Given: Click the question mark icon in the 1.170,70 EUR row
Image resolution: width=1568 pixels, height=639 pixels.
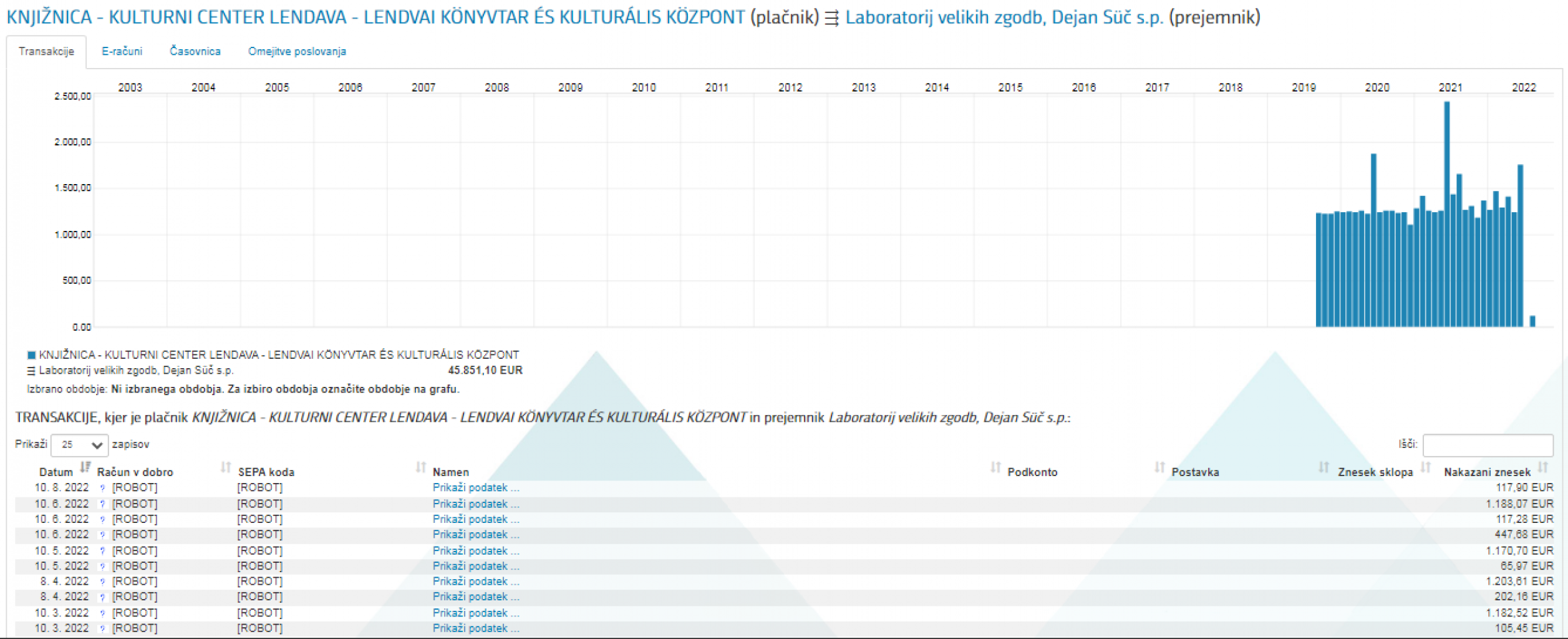Looking at the screenshot, I should tap(103, 551).
